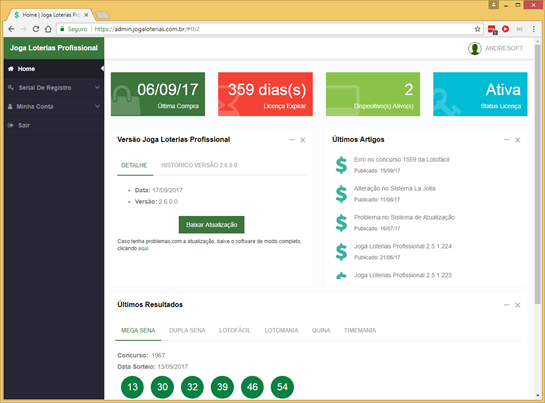The image size is (545, 403).
Task: Click the green number 54 ball
Action: [x=282, y=387]
